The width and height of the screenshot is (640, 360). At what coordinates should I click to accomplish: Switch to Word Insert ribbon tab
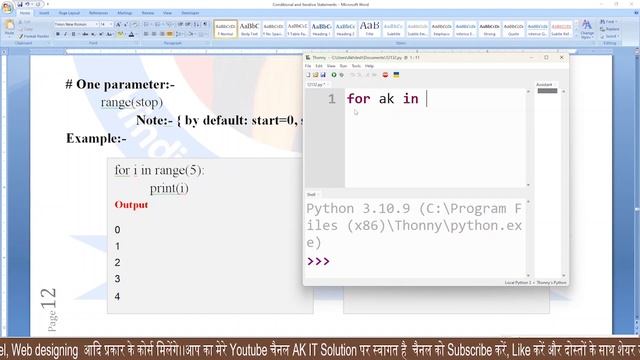click(44, 13)
